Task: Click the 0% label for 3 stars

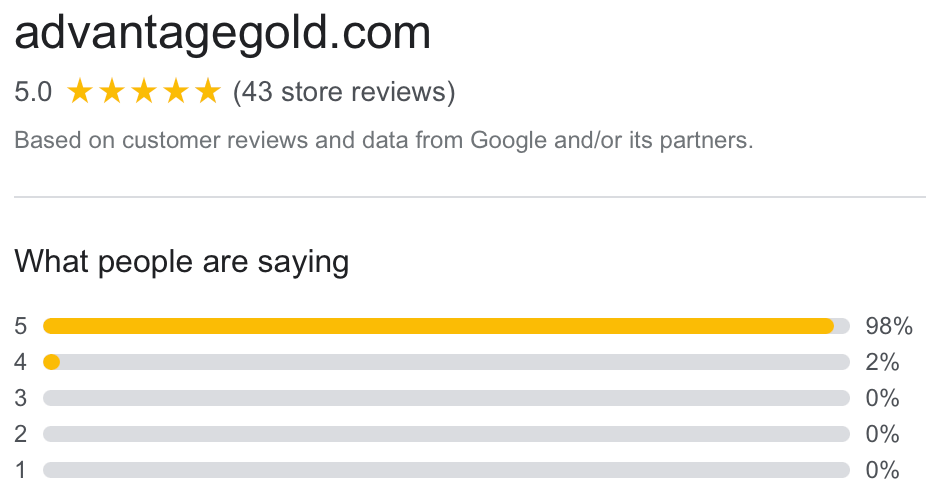Action: pyautogui.click(x=882, y=398)
